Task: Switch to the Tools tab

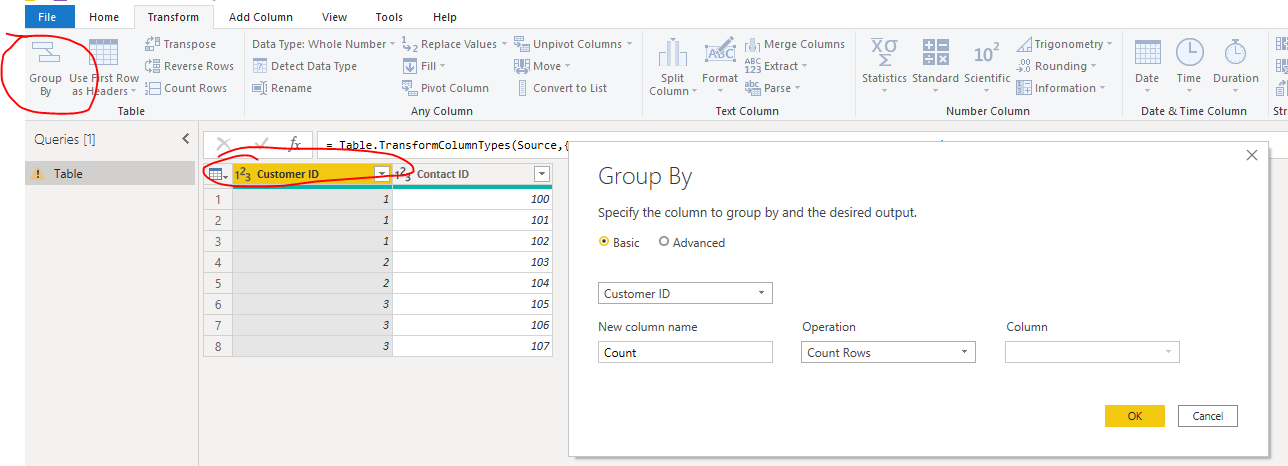Action: (x=390, y=17)
